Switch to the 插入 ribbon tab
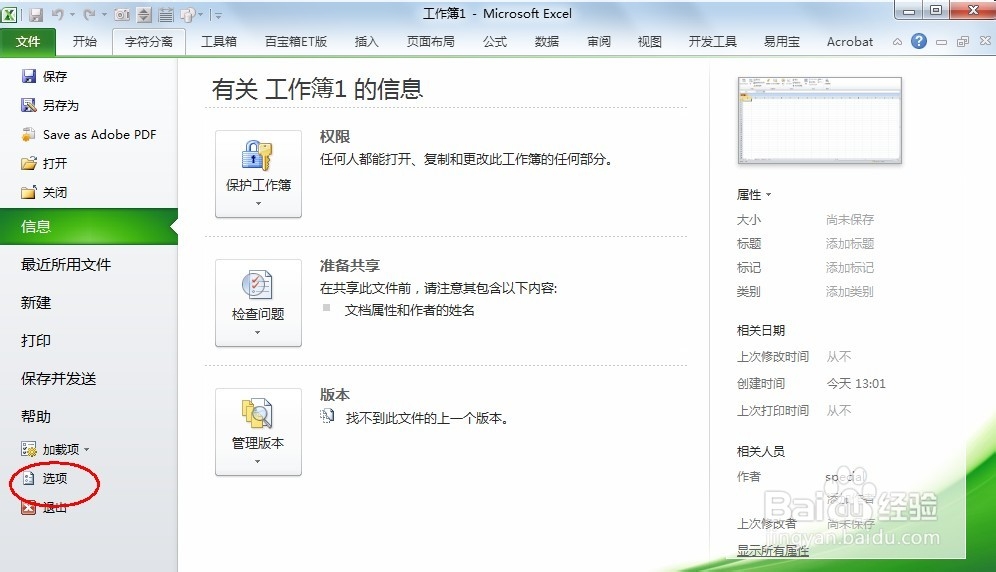Screen dimensions: 996x572 click(x=367, y=41)
